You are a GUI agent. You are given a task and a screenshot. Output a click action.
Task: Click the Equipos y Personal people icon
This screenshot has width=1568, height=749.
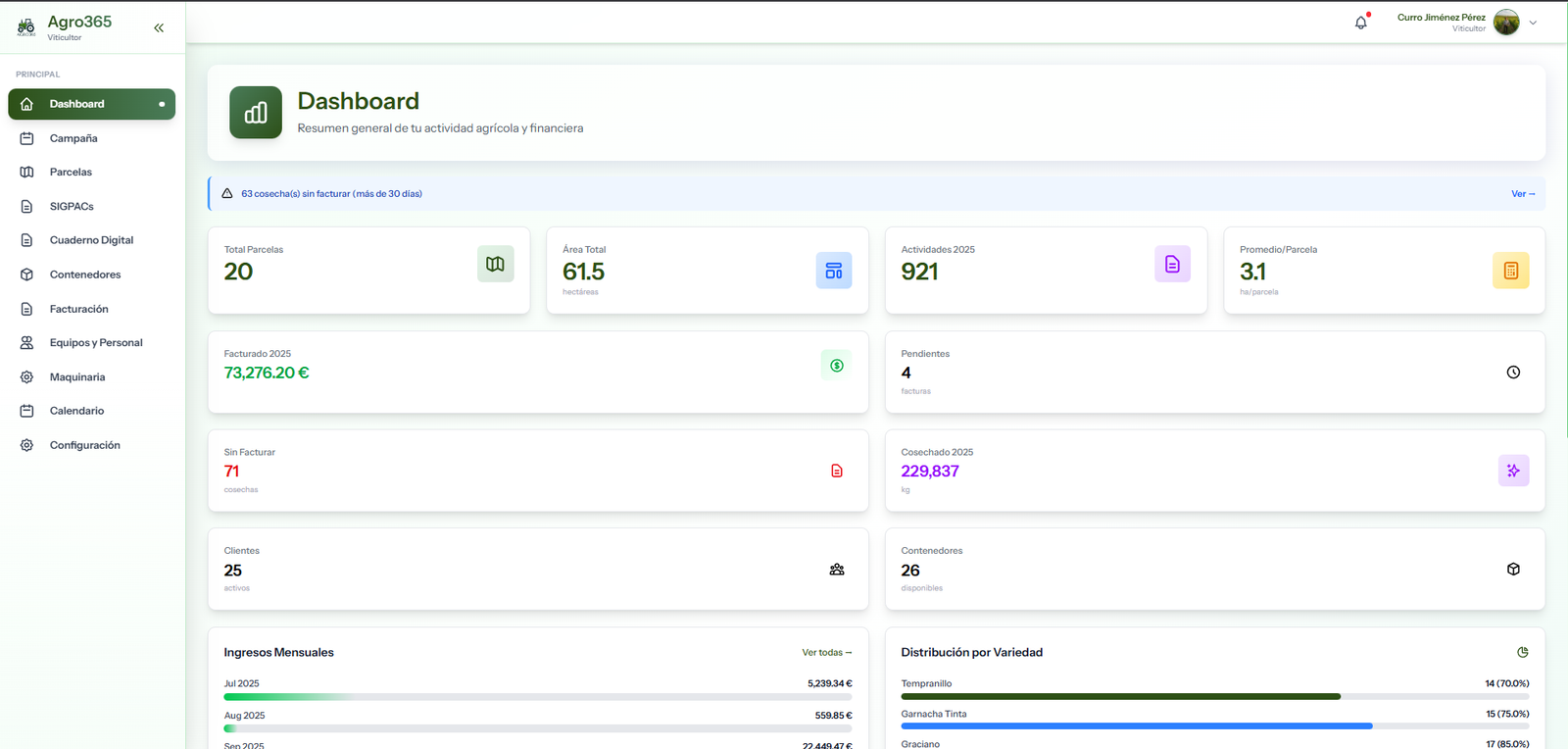[x=27, y=343]
